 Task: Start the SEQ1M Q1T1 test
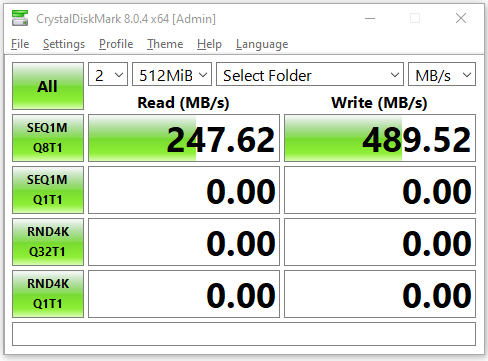pos(48,190)
